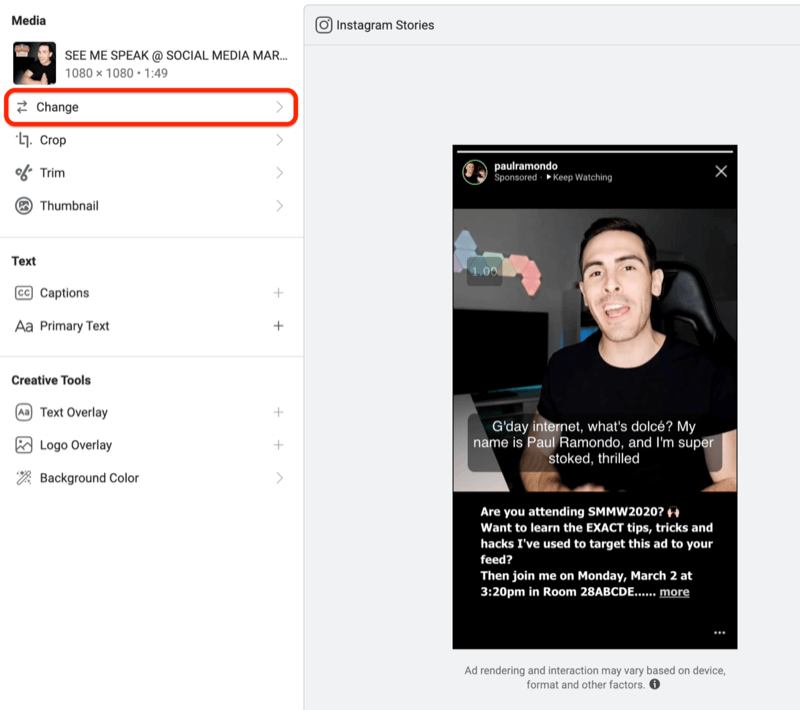Click the info icon below the preview
This screenshot has width=800, height=710.
pos(655,685)
